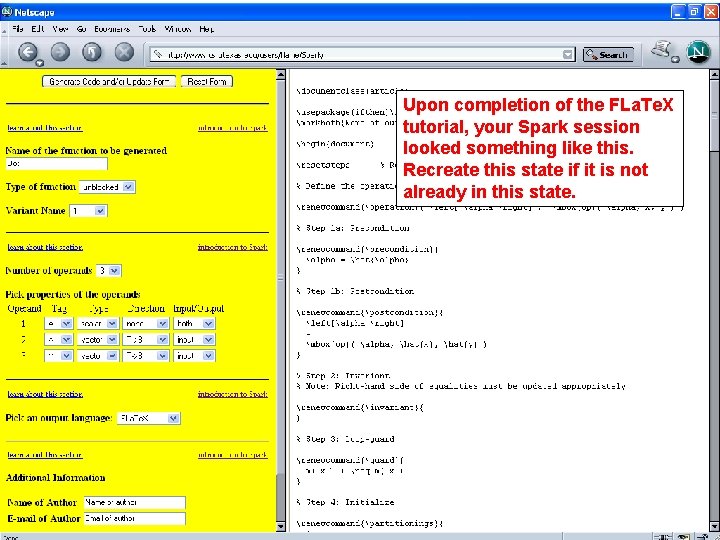Open the Edit menu
Viewport: 720px width, 540px height.
[x=38, y=28]
